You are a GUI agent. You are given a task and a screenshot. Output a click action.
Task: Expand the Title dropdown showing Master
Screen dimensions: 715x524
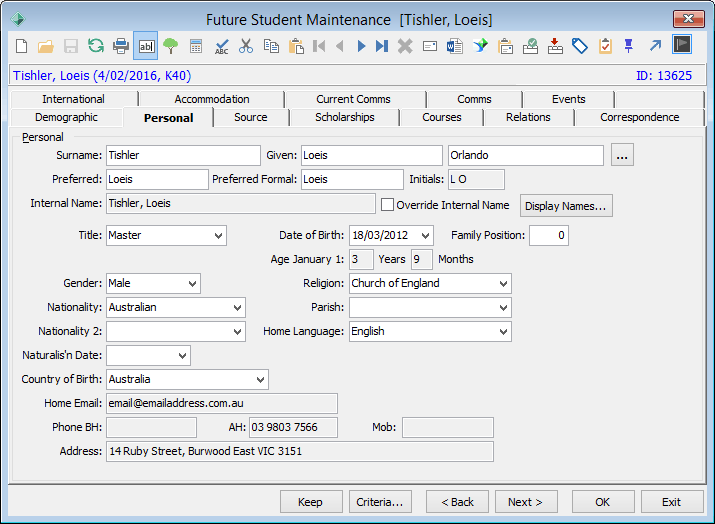218,236
